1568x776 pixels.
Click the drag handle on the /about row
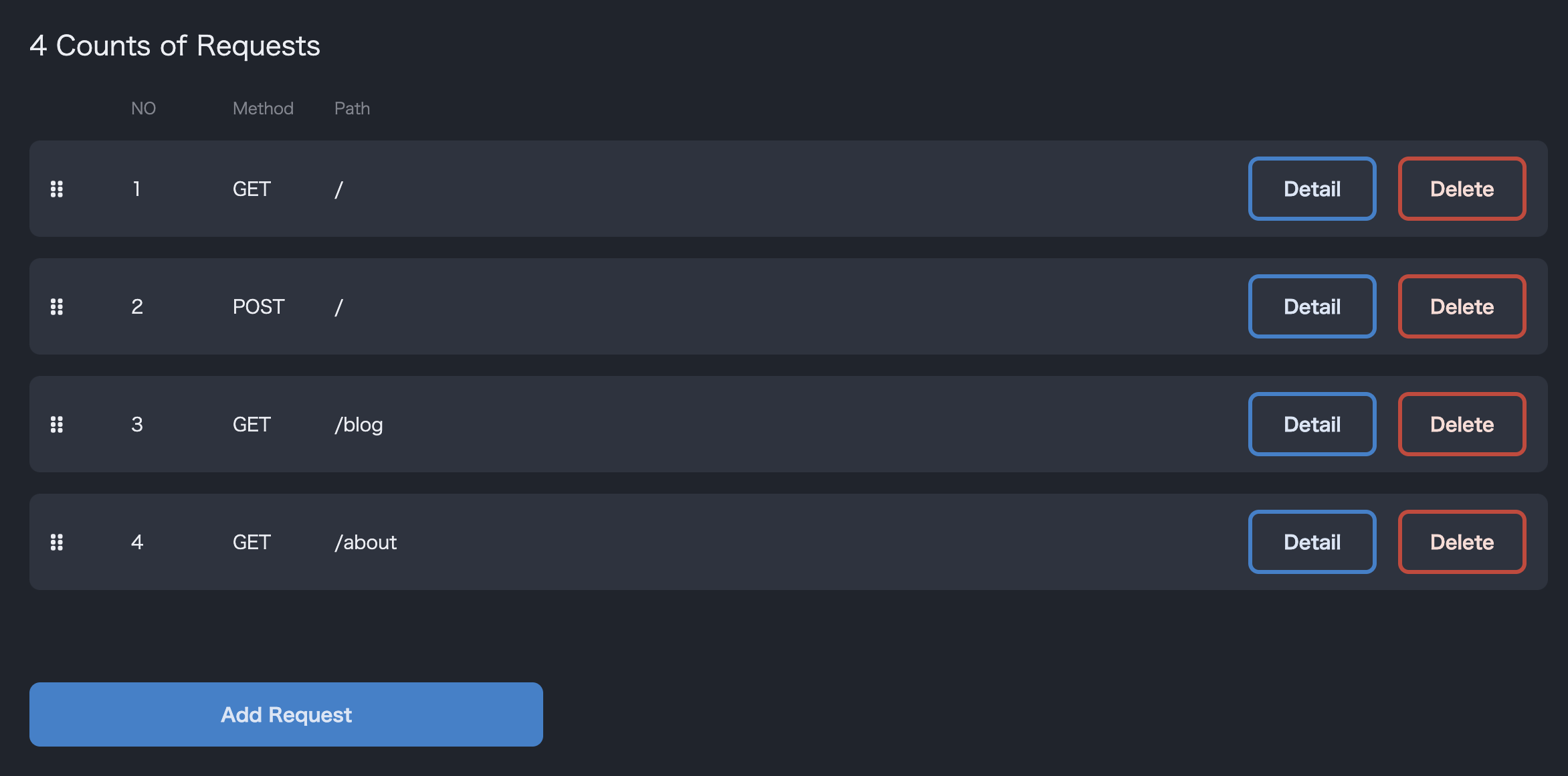[57, 543]
